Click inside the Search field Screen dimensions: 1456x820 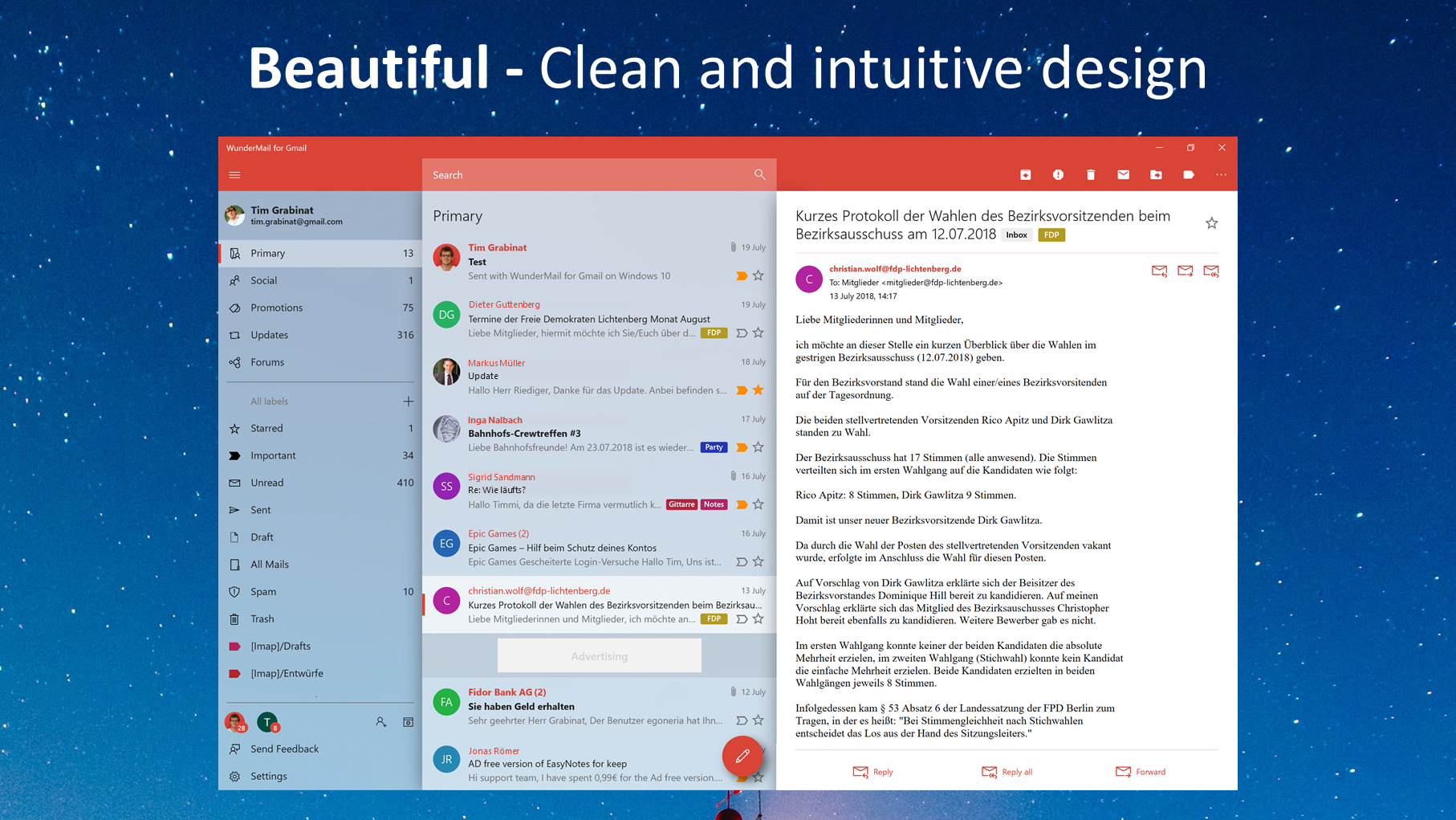(562, 174)
